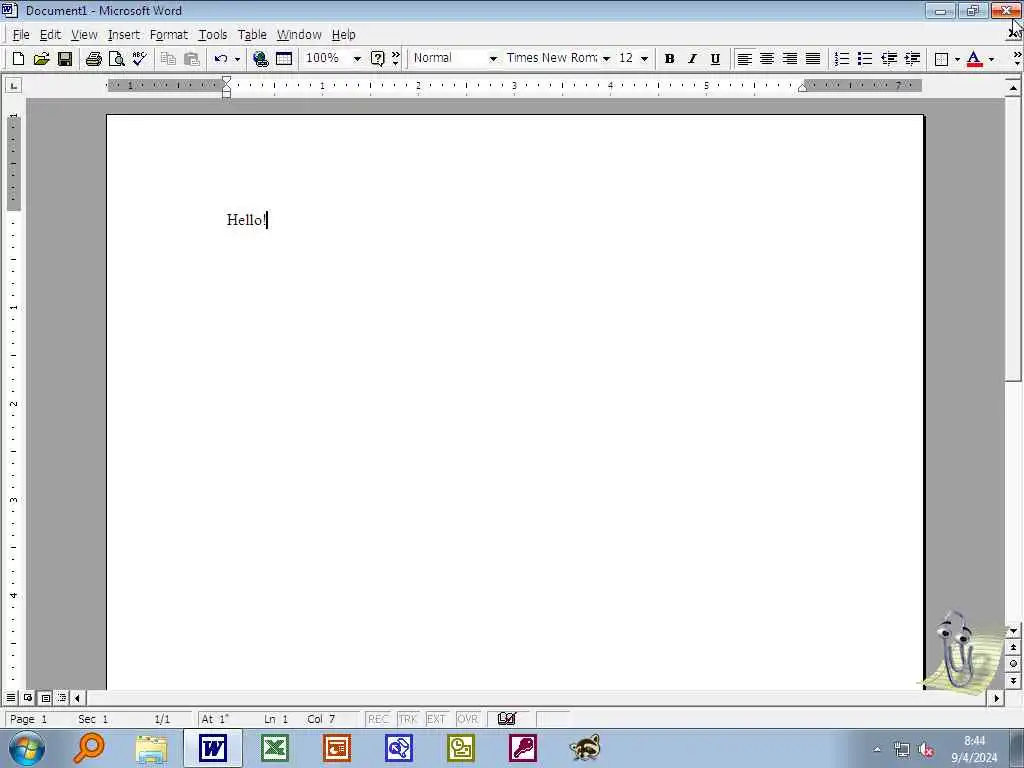
Task: Switch to Outline view
Action: [x=62, y=698]
